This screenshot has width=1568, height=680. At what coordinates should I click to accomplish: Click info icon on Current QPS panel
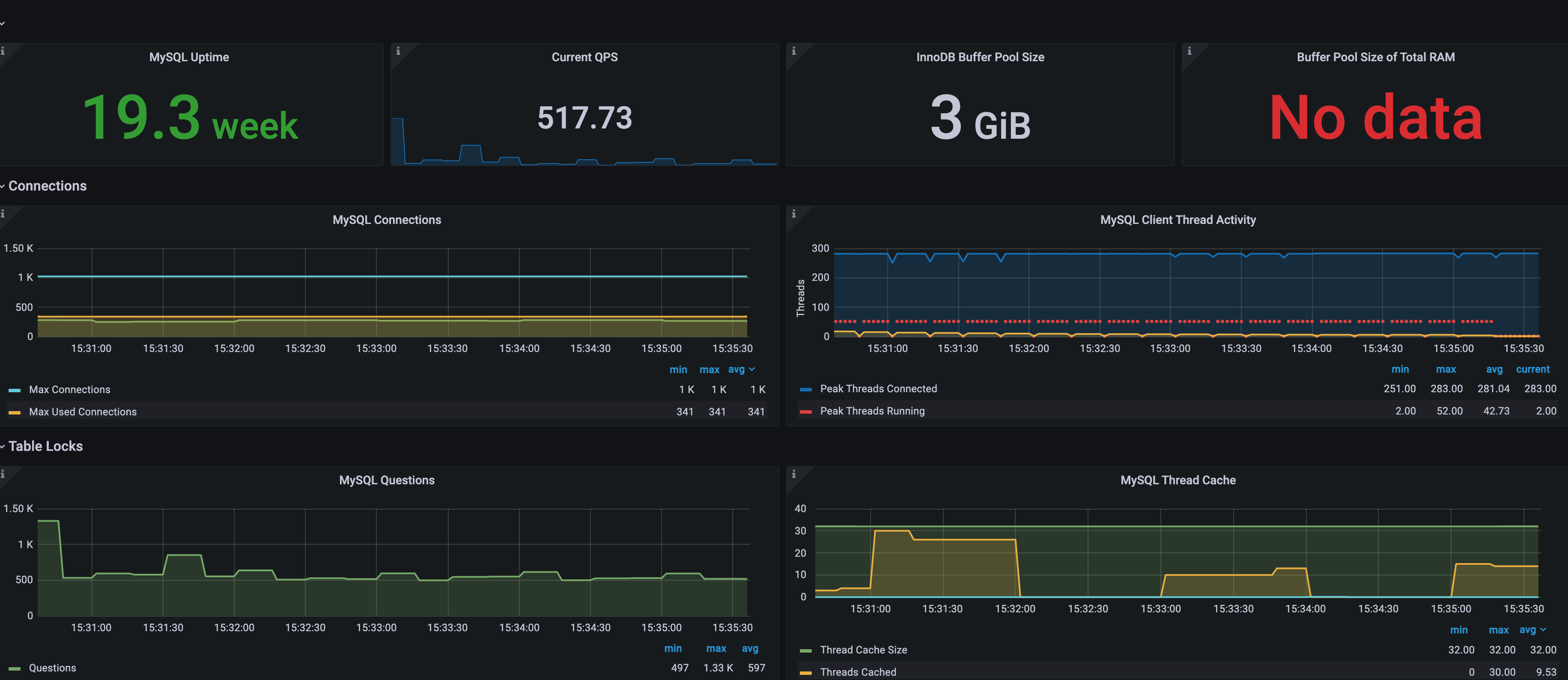pos(398,51)
